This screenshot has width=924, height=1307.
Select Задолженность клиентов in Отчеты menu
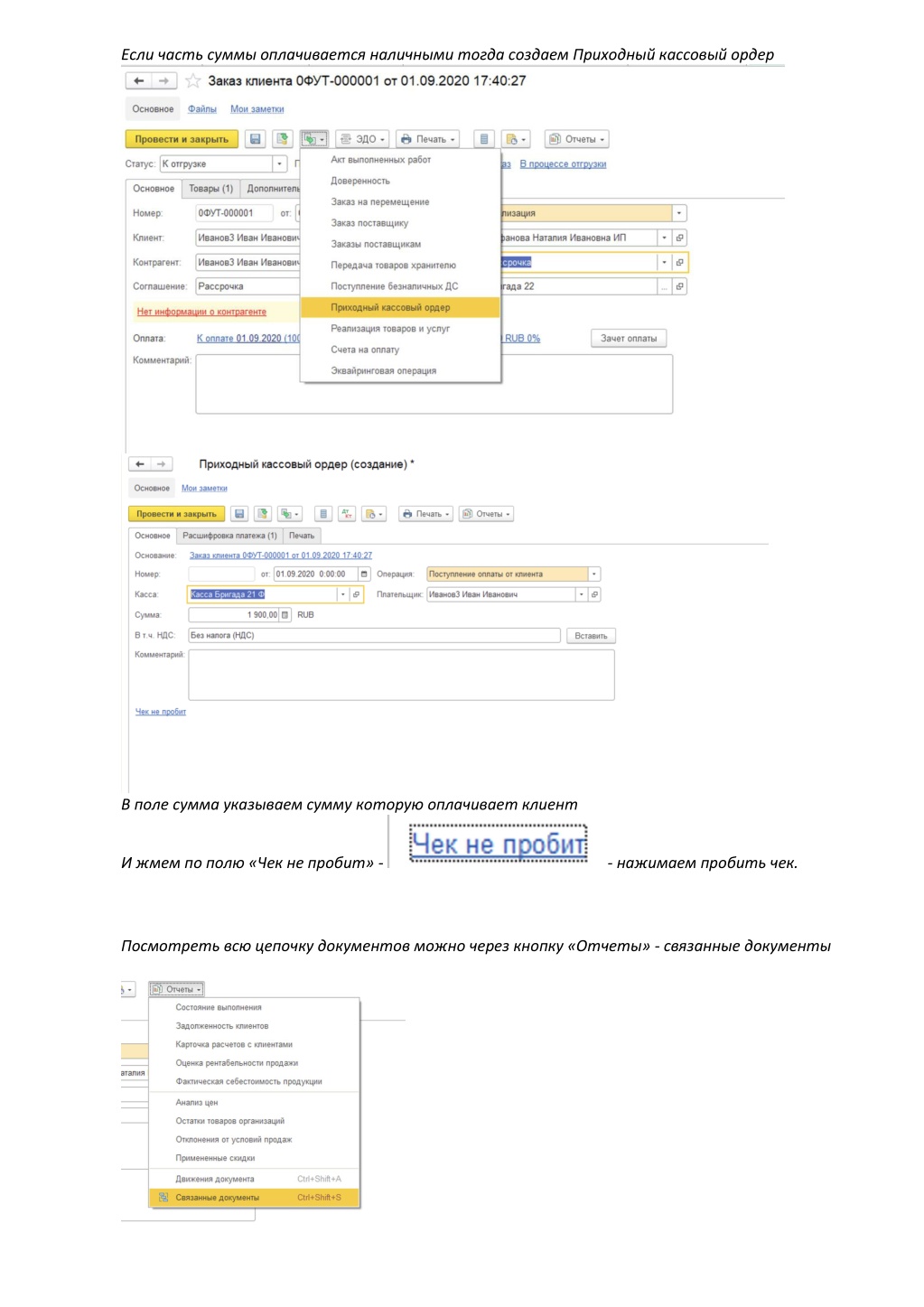point(254,1026)
